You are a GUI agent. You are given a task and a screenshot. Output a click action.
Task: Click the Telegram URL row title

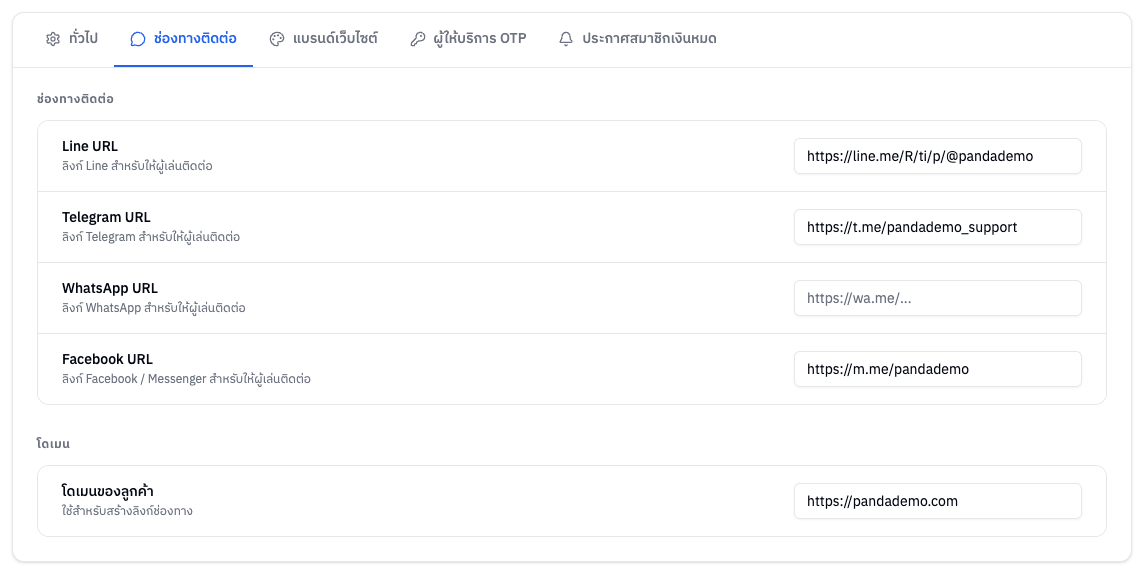click(x=106, y=217)
